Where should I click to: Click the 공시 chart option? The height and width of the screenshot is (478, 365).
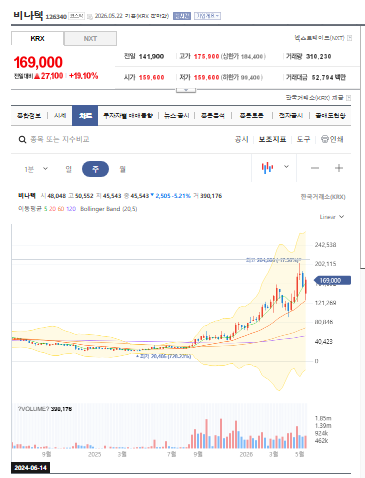(242, 139)
